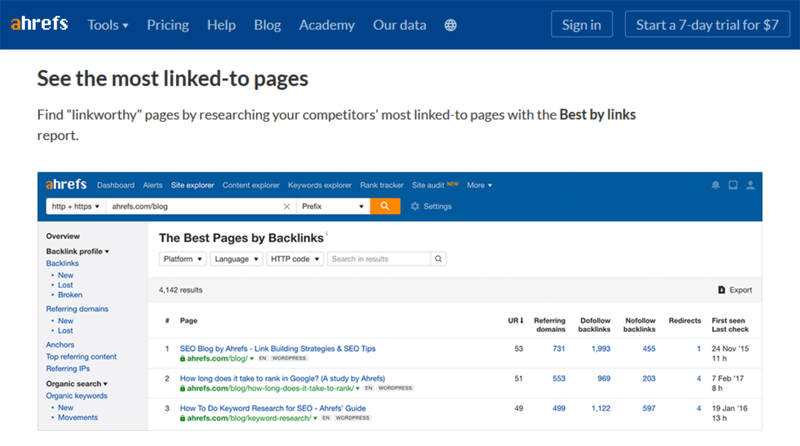This screenshot has height=446, width=800.
Task: Click search magnifier in results filter
Action: [438, 259]
